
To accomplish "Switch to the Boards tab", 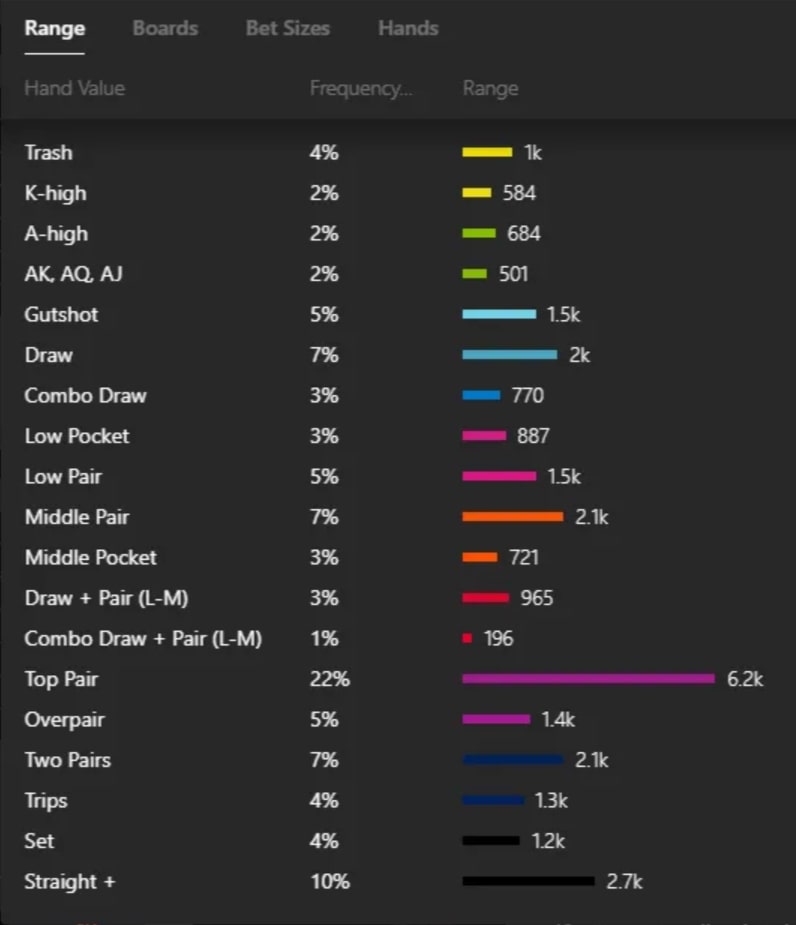I will pos(165,29).
